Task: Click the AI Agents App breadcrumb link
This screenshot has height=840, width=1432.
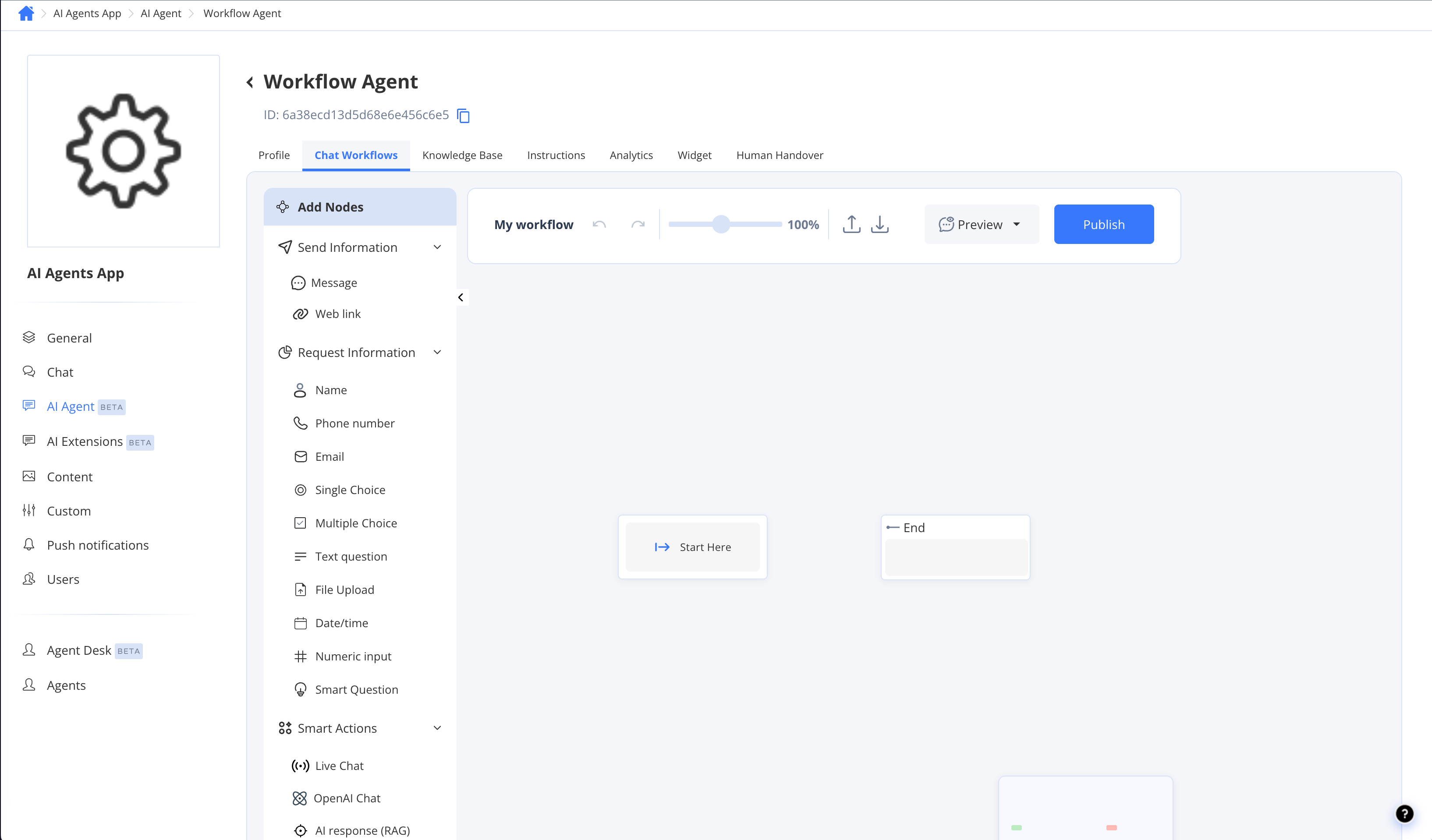Action: tap(87, 13)
